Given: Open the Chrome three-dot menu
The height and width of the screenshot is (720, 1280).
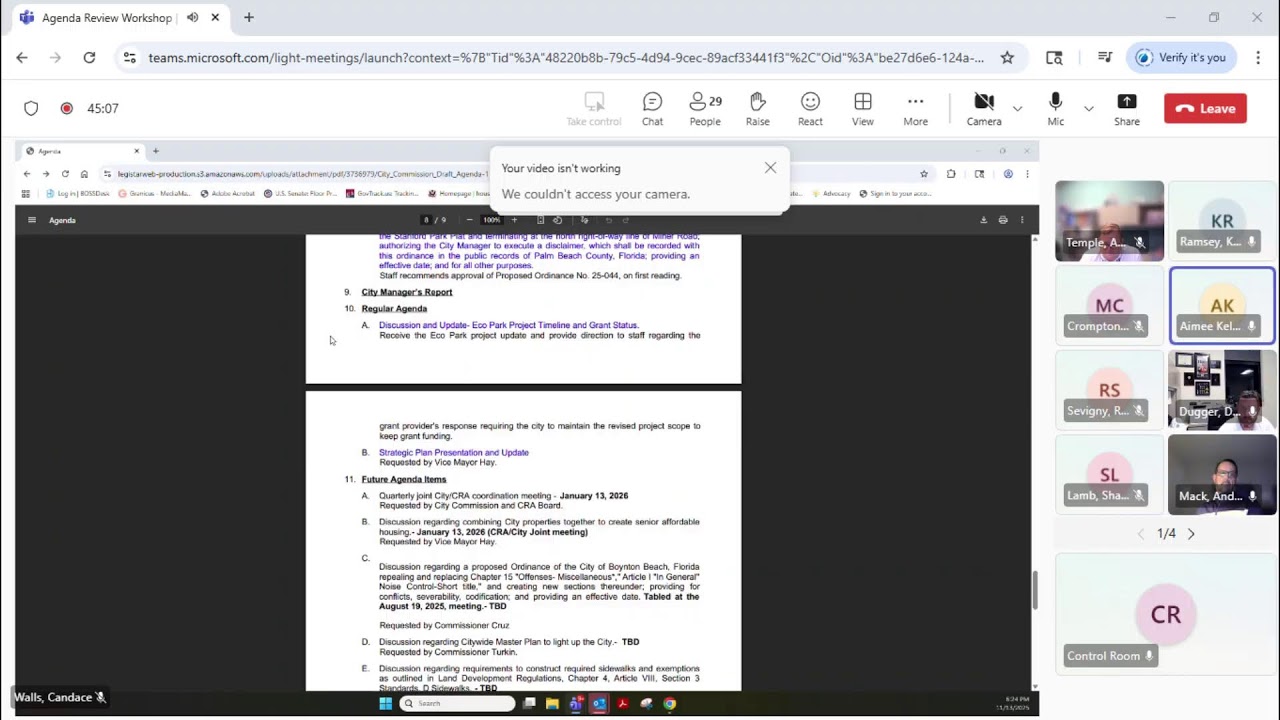Looking at the screenshot, I should [1257, 58].
